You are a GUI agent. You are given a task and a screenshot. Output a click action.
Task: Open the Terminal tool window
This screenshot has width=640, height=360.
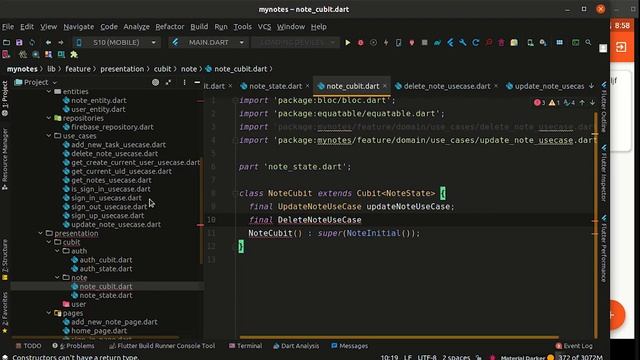245,346
